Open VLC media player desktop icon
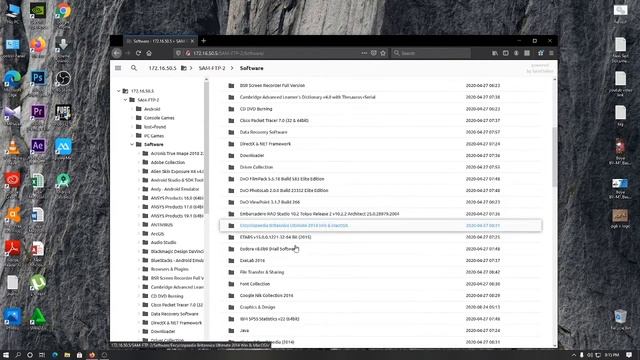This screenshot has width=640, height=360. 13,147
